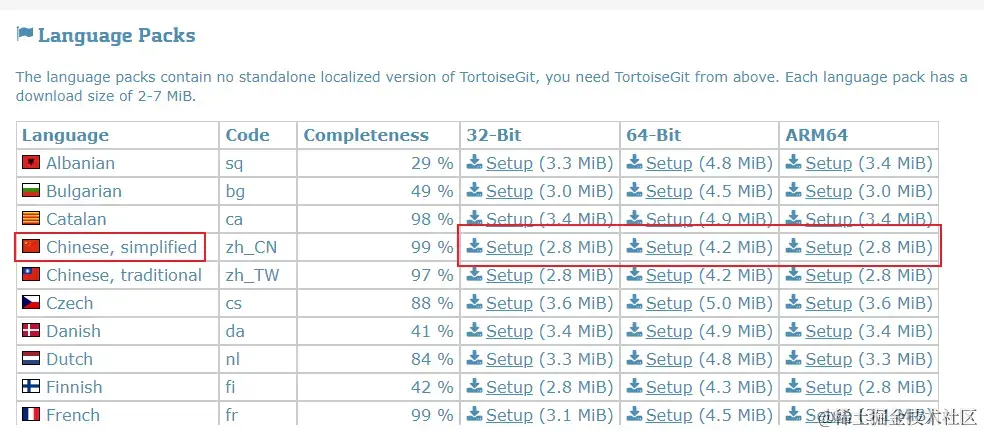This screenshot has width=984, height=434.
Task: Click the Danish flag icon
Action: click(x=31, y=331)
